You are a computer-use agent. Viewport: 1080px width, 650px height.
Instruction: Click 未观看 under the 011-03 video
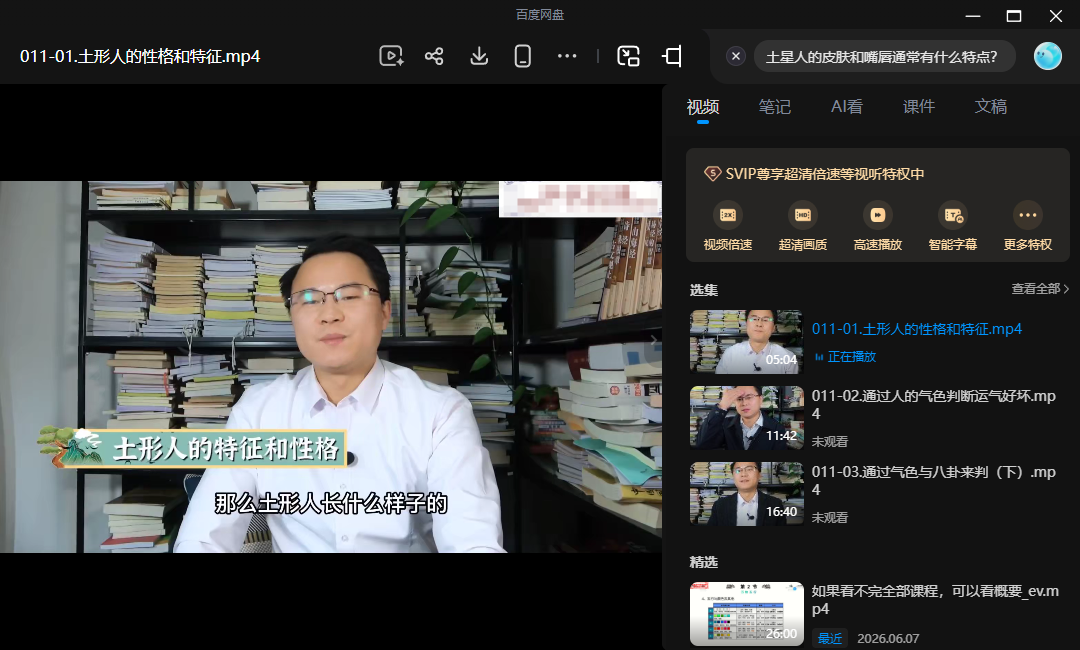pyautogui.click(x=829, y=517)
